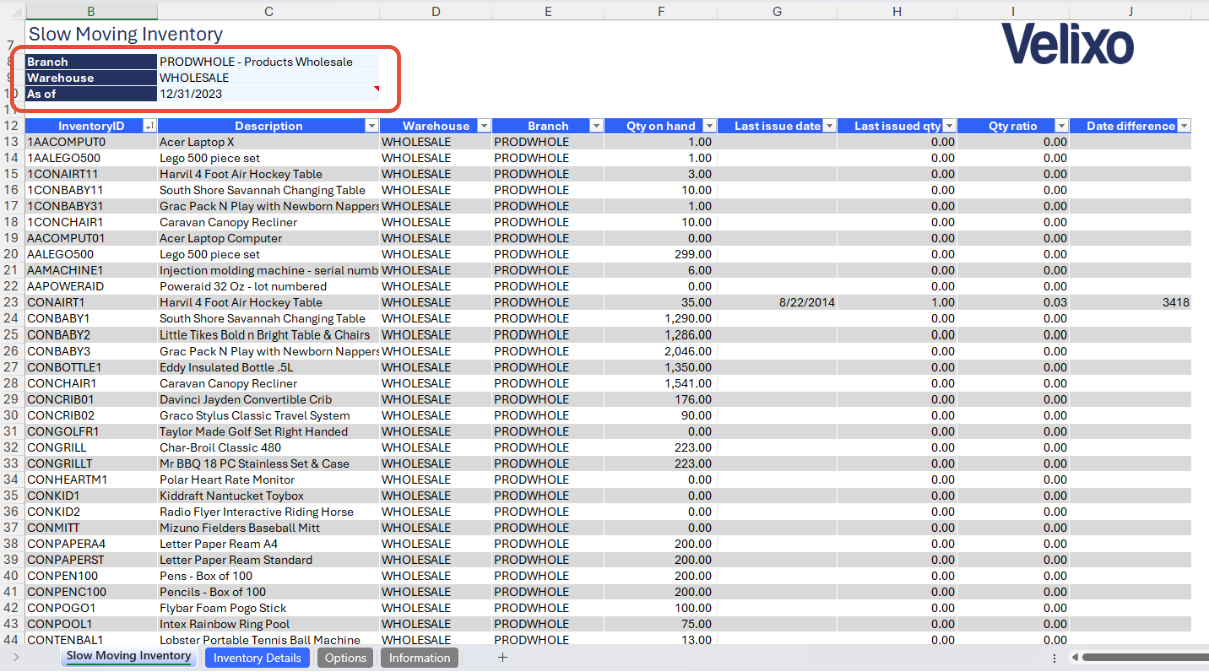The image size is (1209, 672).
Task: Select the CONTENBAL1 inventory ID cell
Action: click(91, 640)
